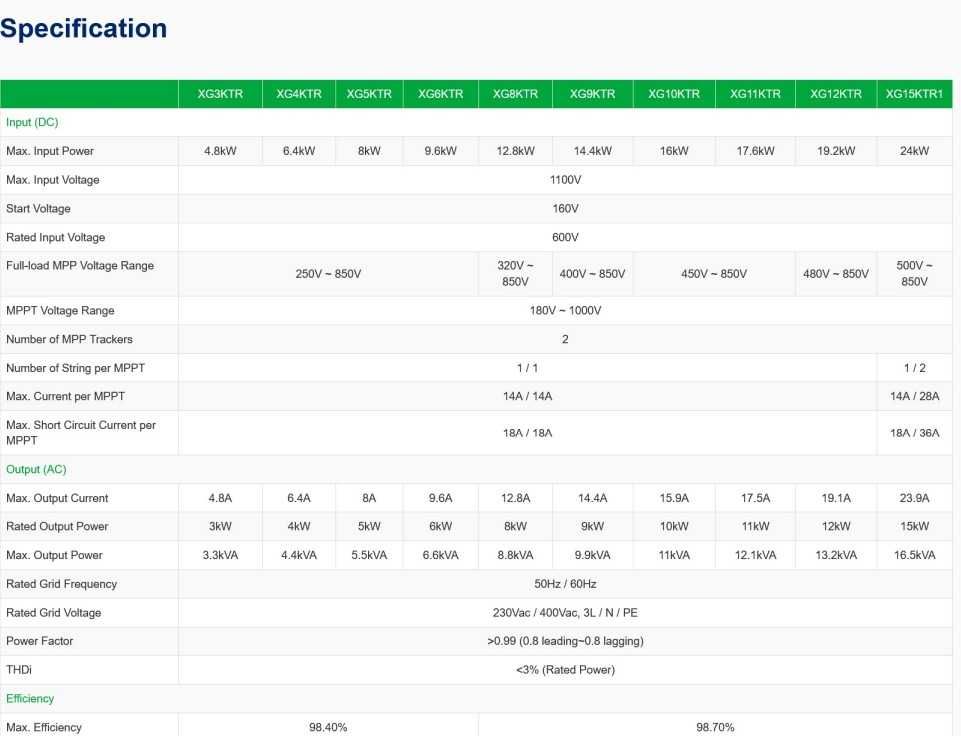Click the 180V ~ 1000V value
The width and height of the screenshot is (961, 736).
coord(565,310)
